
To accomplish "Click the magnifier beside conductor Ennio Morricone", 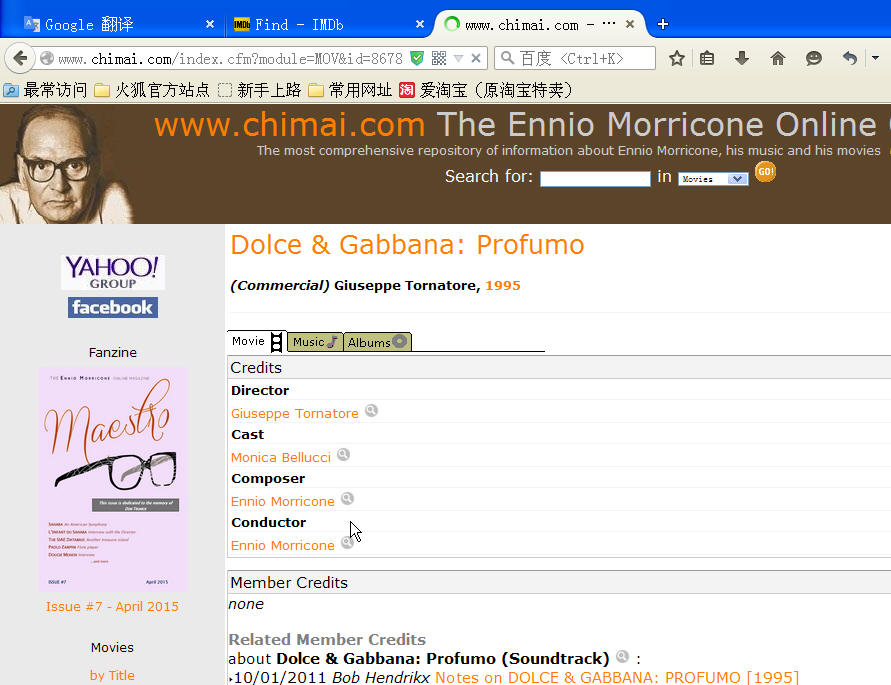I will pos(347,542).
